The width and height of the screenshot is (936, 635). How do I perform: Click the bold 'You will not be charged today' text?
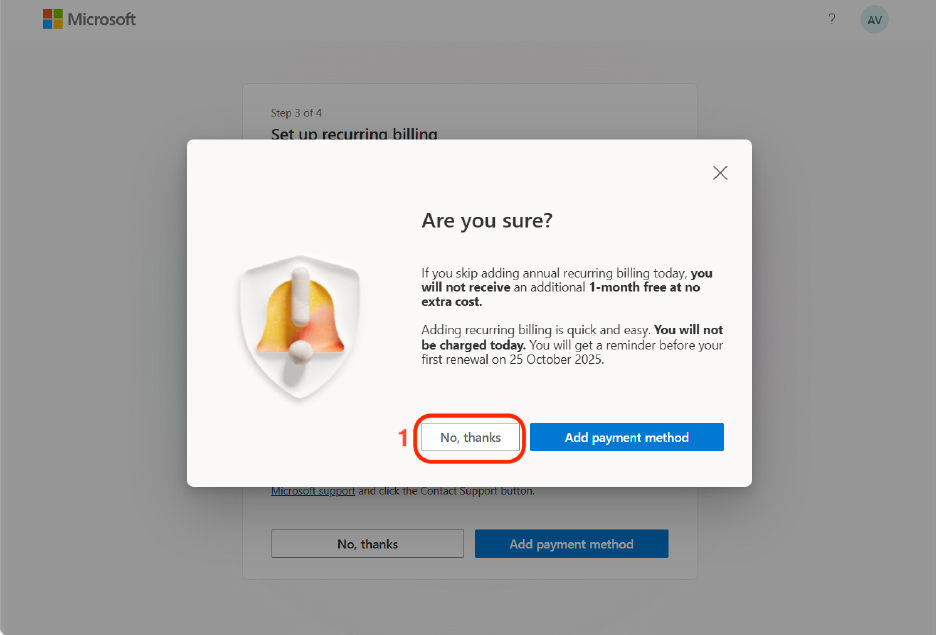[x=618, y=337]
